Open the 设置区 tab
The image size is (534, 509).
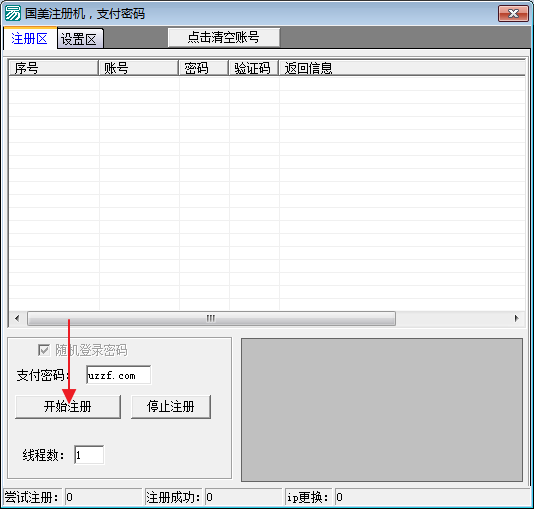80,39
